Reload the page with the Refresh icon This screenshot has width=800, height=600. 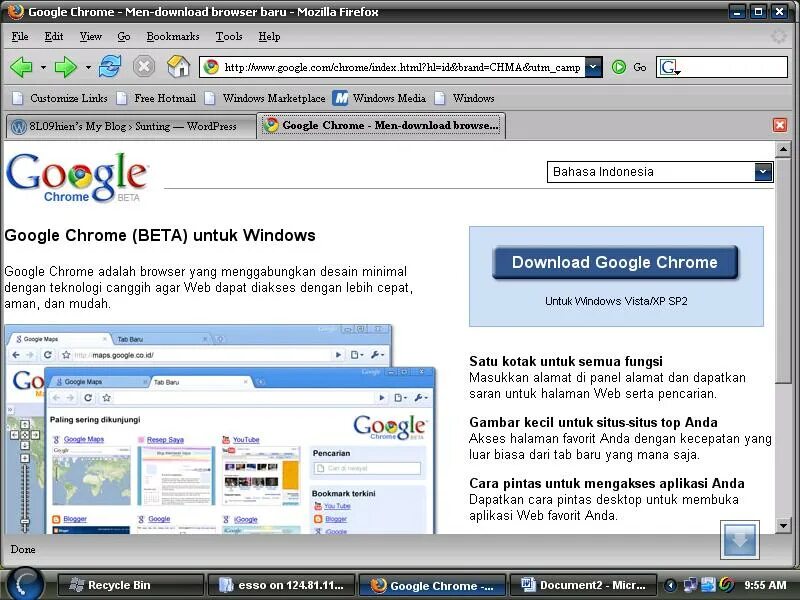coord(110,66)
